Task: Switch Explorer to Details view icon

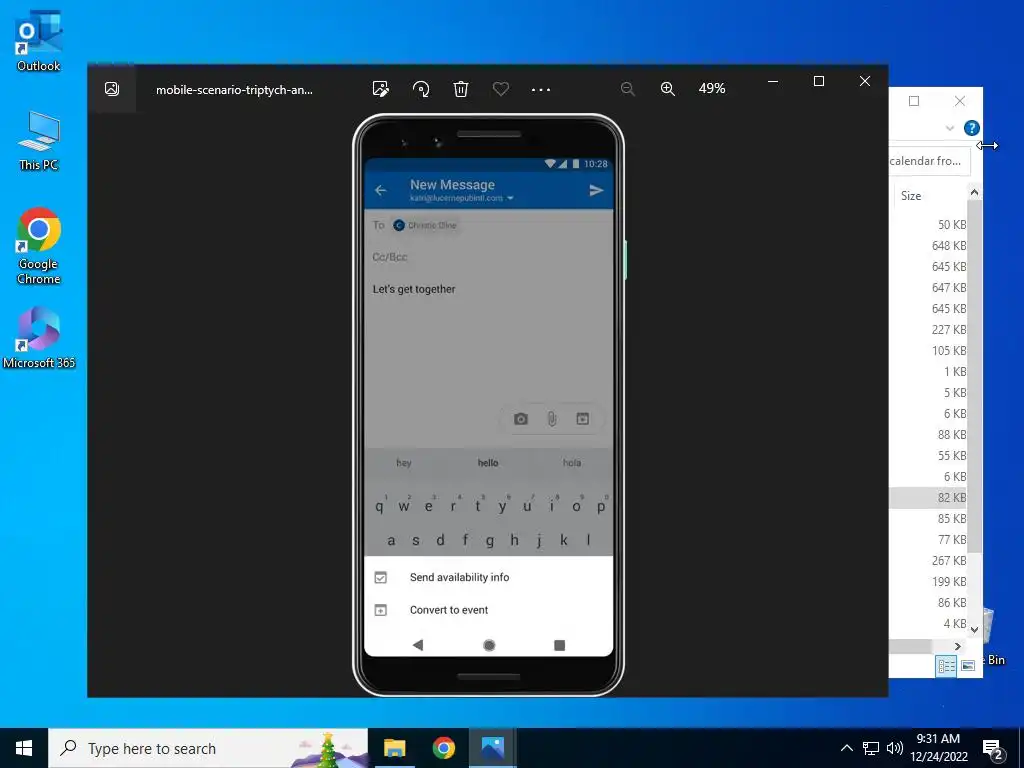Action: pos(946,666)
